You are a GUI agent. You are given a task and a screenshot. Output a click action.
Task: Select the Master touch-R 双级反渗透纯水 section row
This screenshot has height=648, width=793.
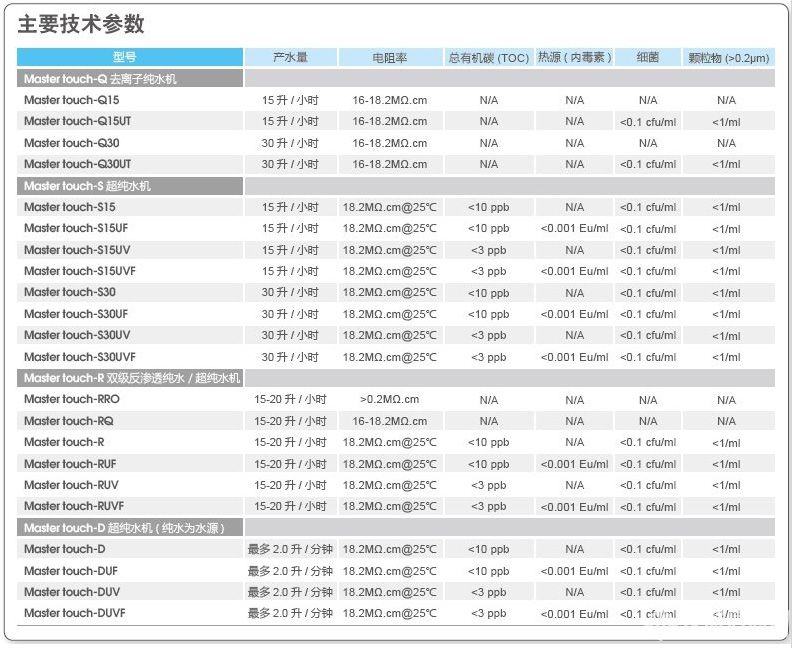pyautogui.click(x=132, y=378)
